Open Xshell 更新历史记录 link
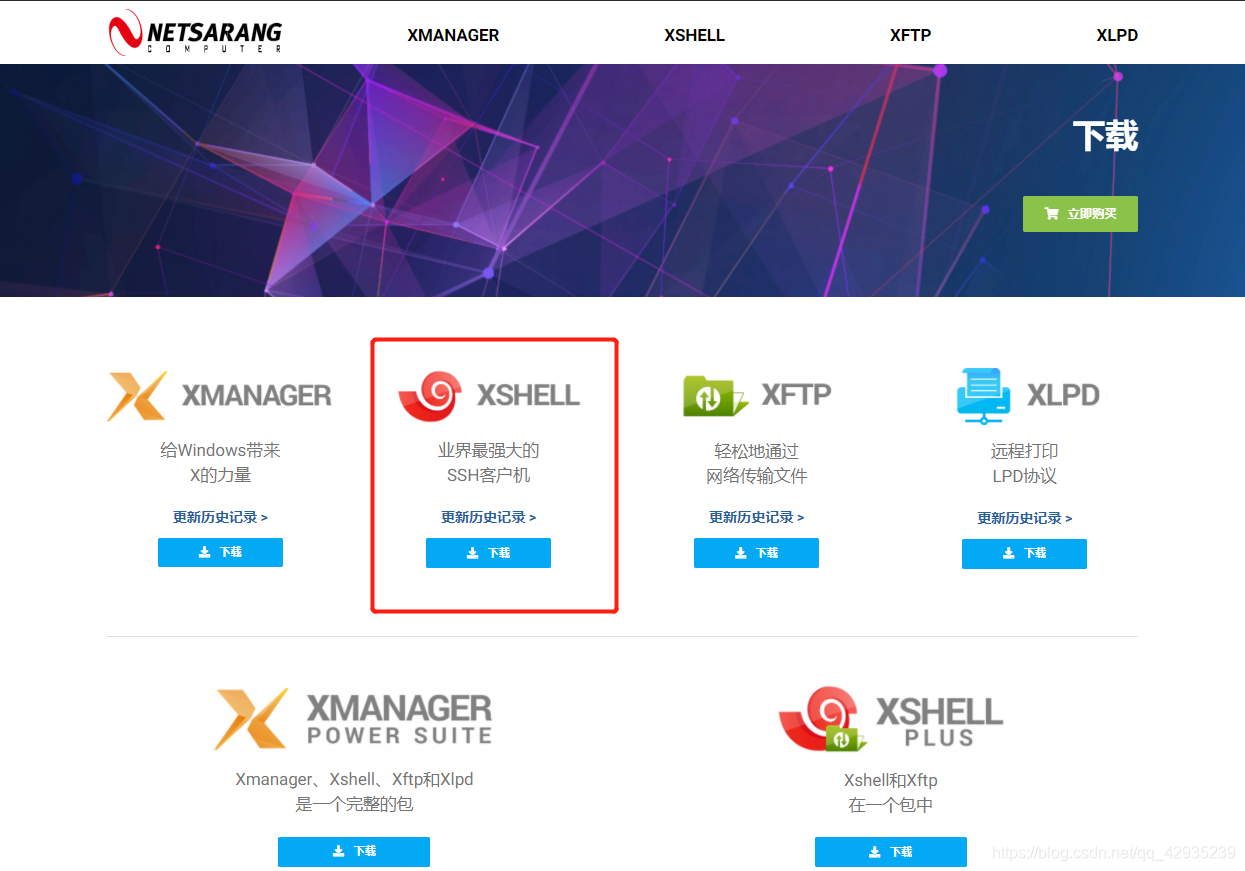Image resolution: width=1245 pixels, height=871 pixels. pyautogui.click(x=488, y=517)
